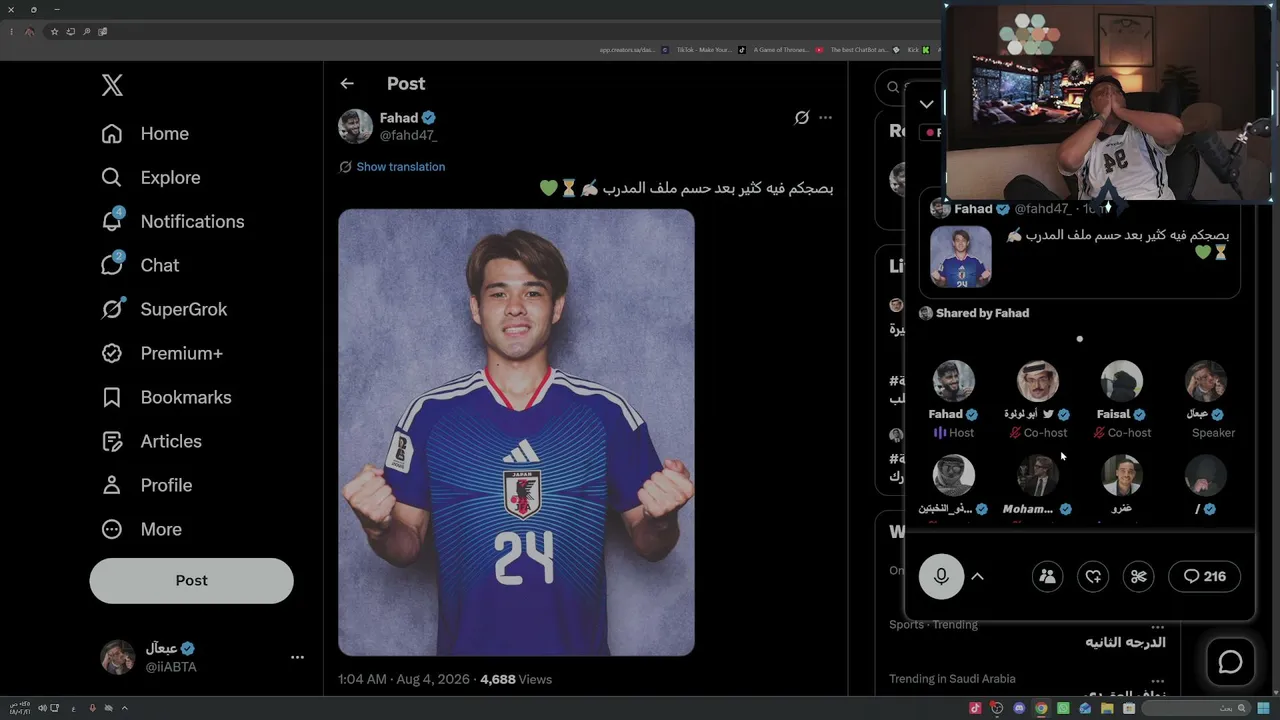
Task: Open the dots menu beside Sports · Trending
Action: pos(1158,625)
